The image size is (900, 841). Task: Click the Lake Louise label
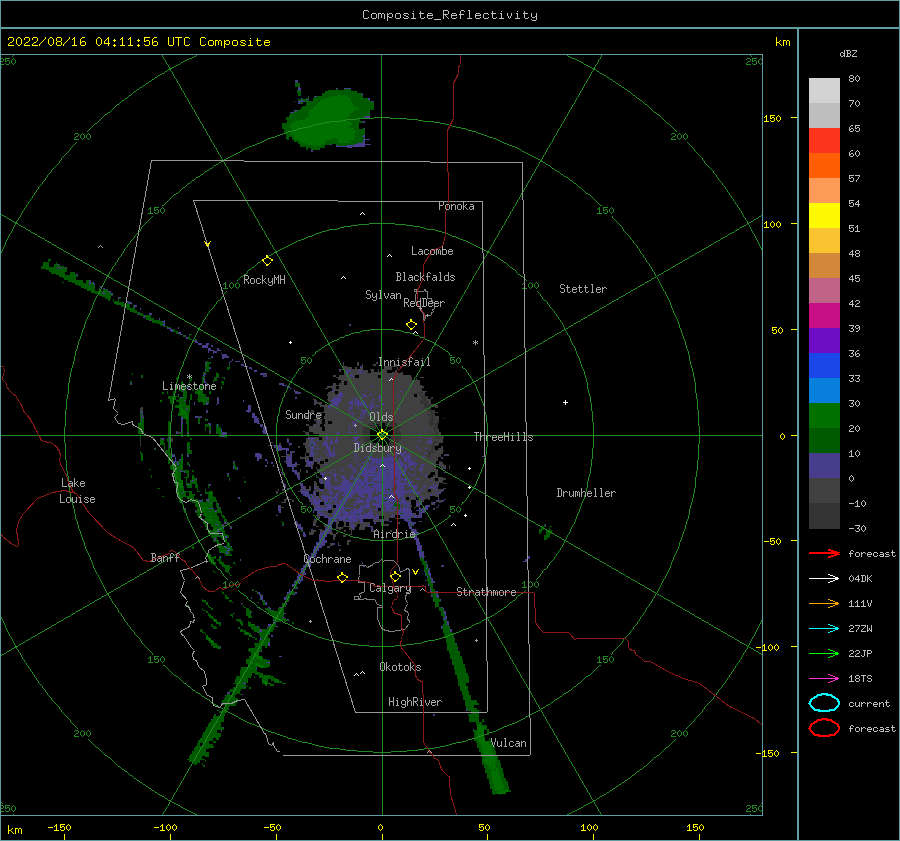click(x=77, y=491)
